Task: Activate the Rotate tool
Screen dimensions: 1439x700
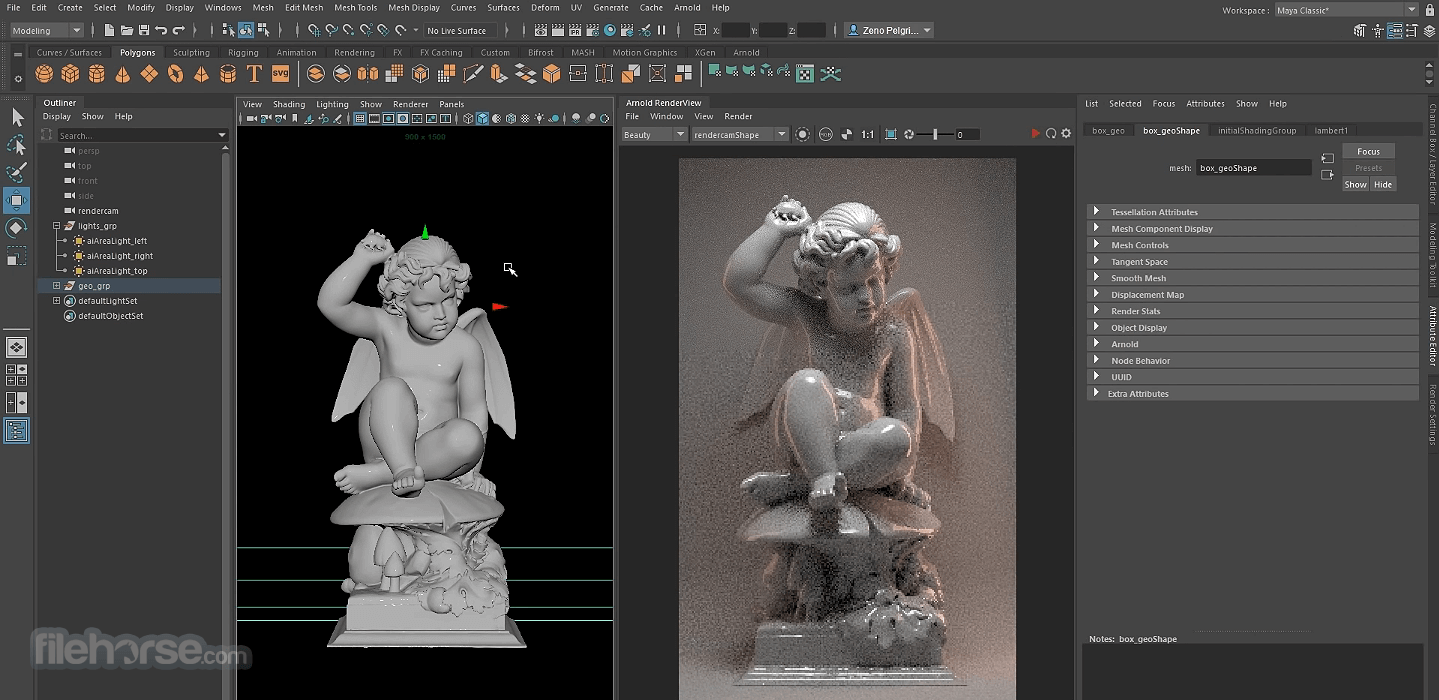Action: coord(17,228)
